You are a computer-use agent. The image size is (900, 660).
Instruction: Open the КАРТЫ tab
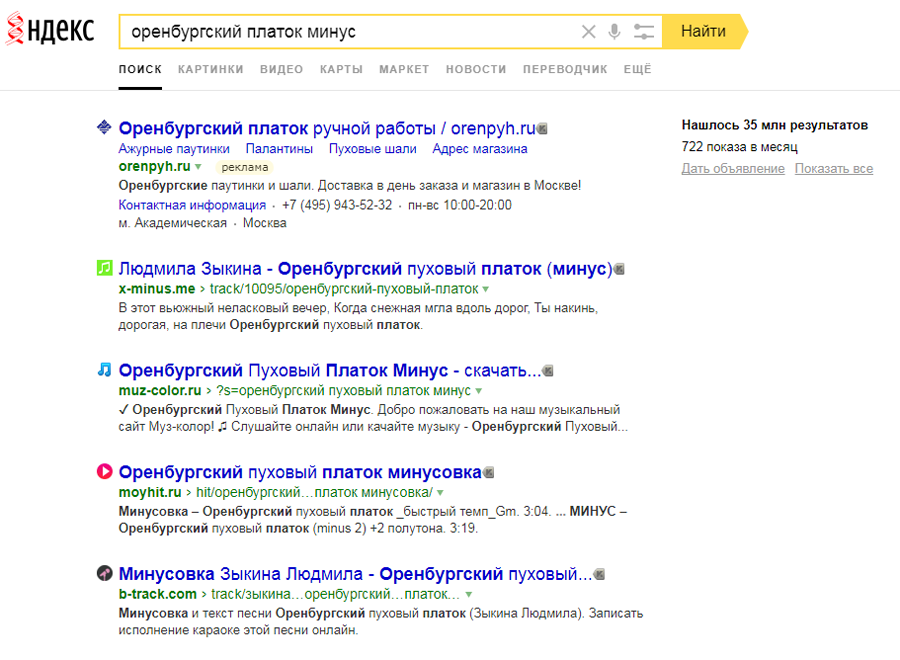[342, 69]
